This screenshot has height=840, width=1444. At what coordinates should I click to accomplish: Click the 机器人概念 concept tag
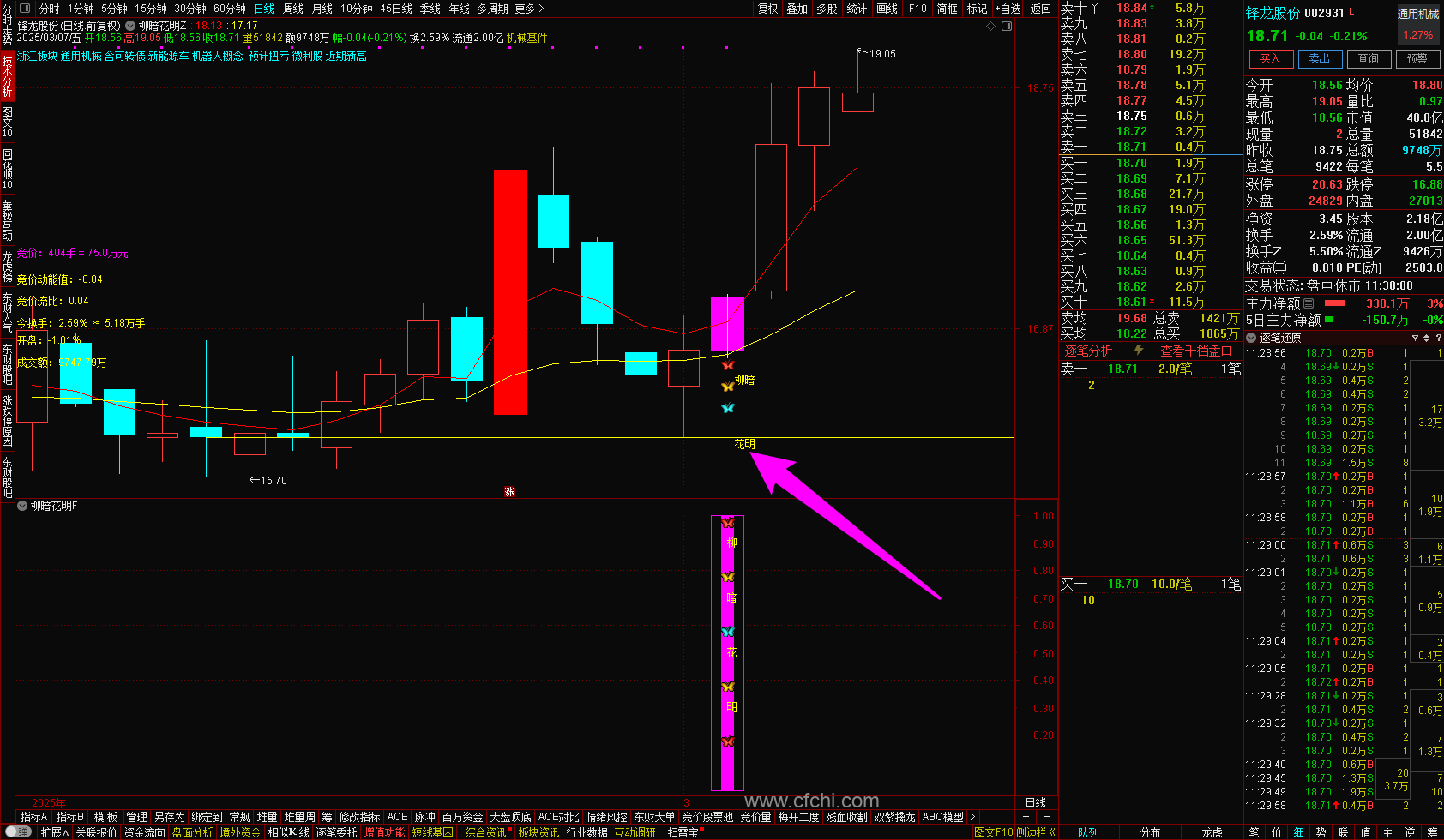click(x=217, y=56)
